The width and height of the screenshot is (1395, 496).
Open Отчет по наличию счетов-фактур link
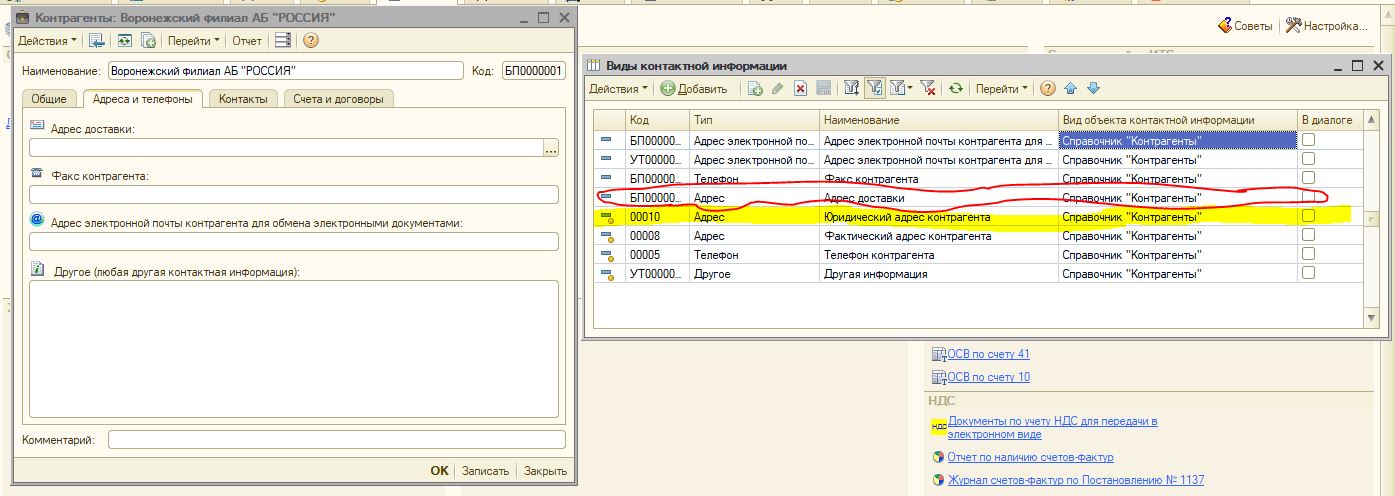tap(1030, 457)
